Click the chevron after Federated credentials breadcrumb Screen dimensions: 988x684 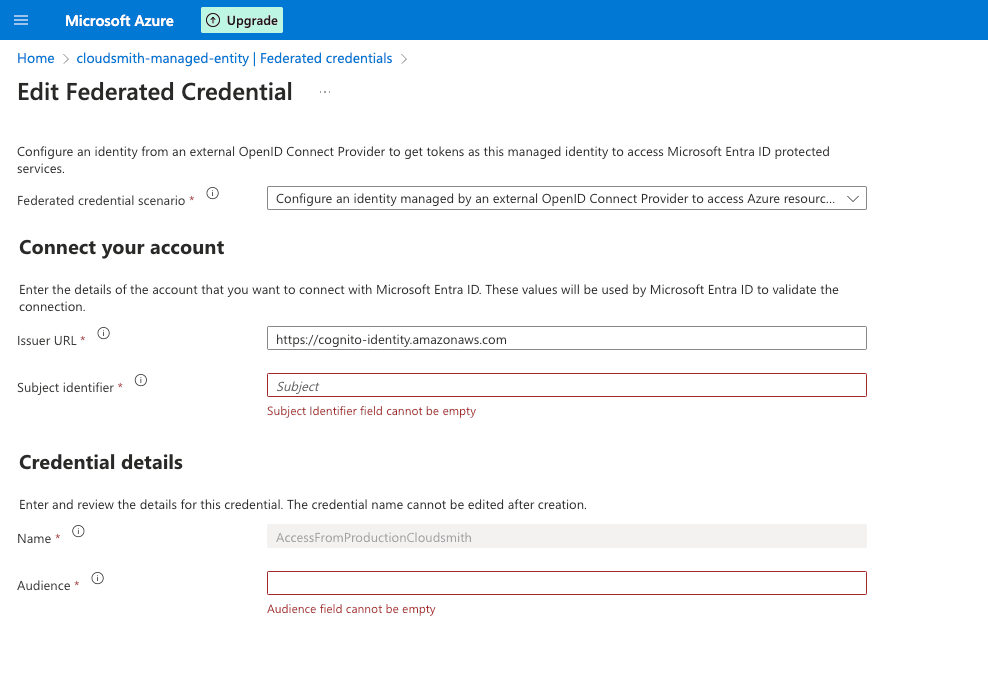[404, 59]
